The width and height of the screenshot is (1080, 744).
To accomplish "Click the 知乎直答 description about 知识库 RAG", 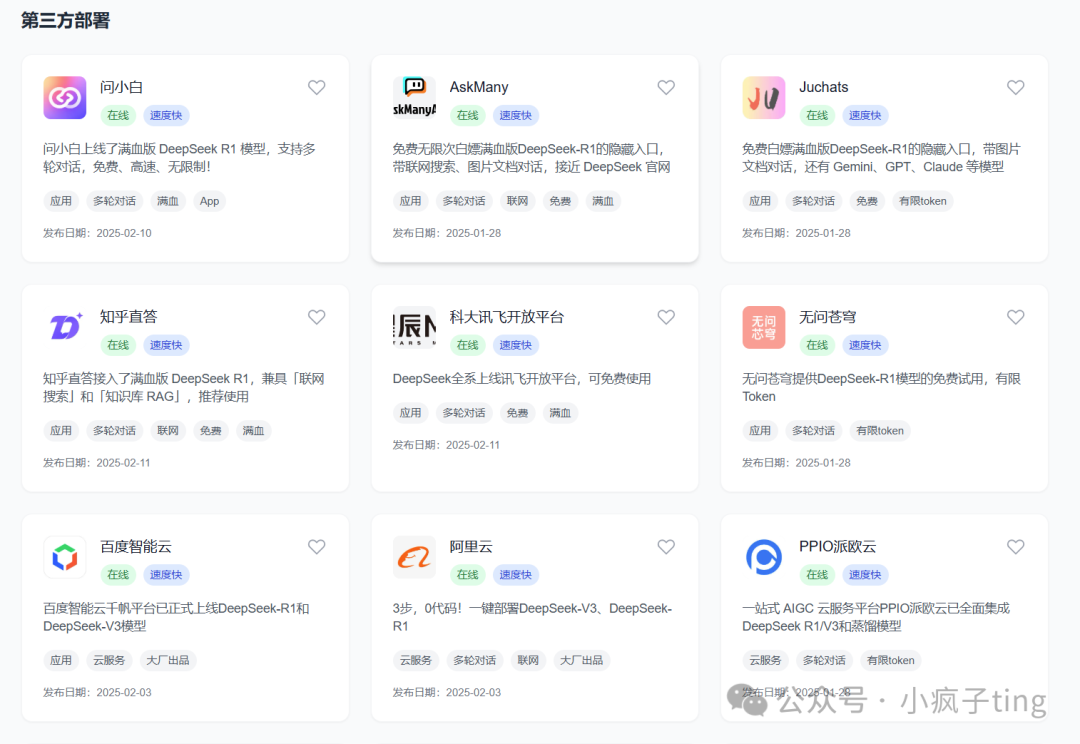I will point(184,387).
